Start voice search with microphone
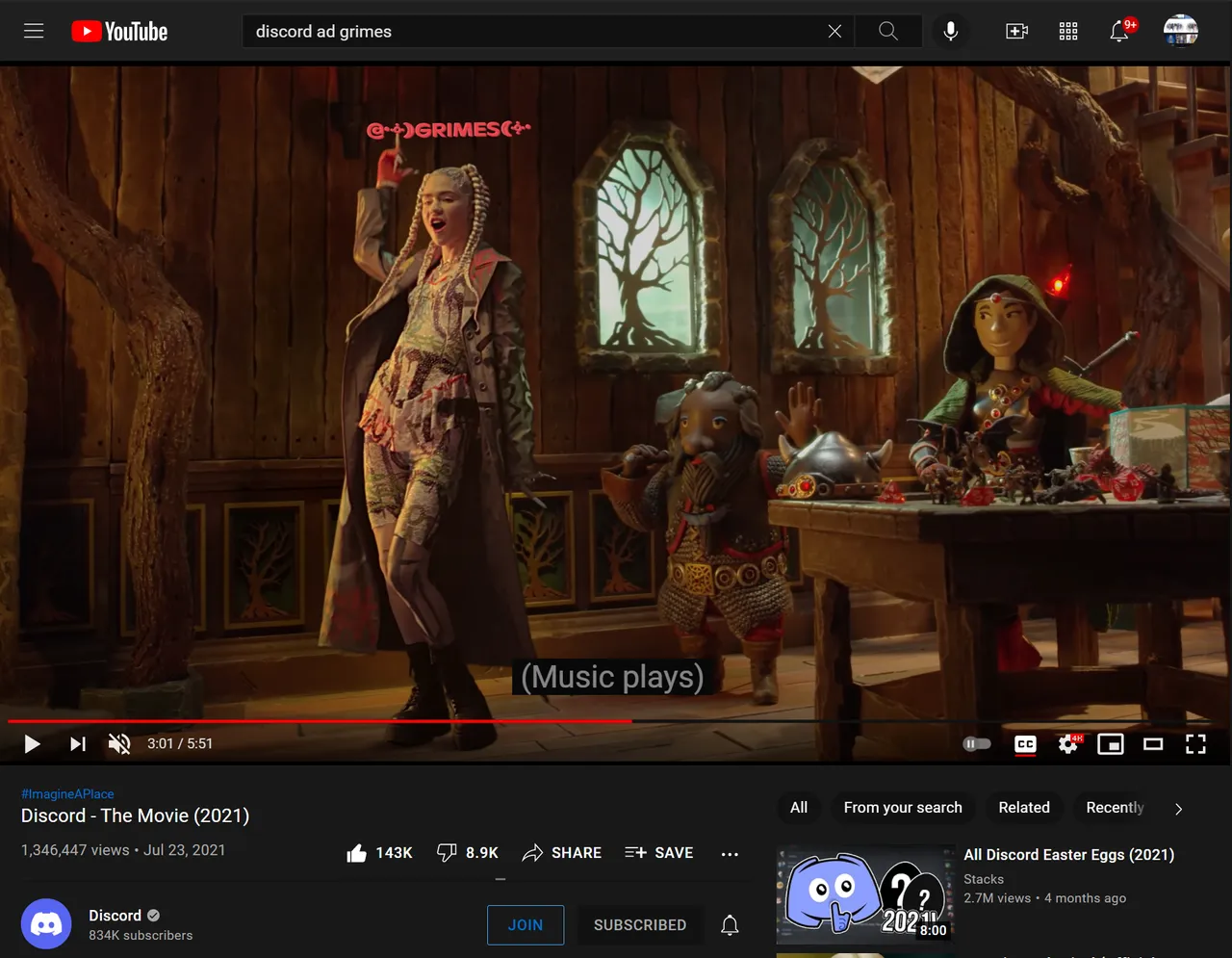The height and width of the screenshot is (958, 1232). (950, 32)
